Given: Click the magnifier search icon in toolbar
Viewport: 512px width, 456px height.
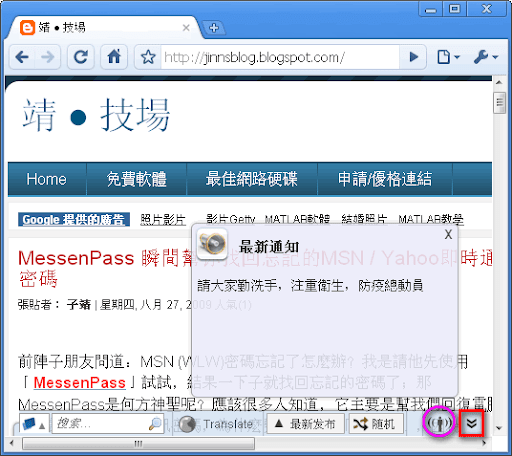Looking at the screenshot, I should click(x=155, y=424).
